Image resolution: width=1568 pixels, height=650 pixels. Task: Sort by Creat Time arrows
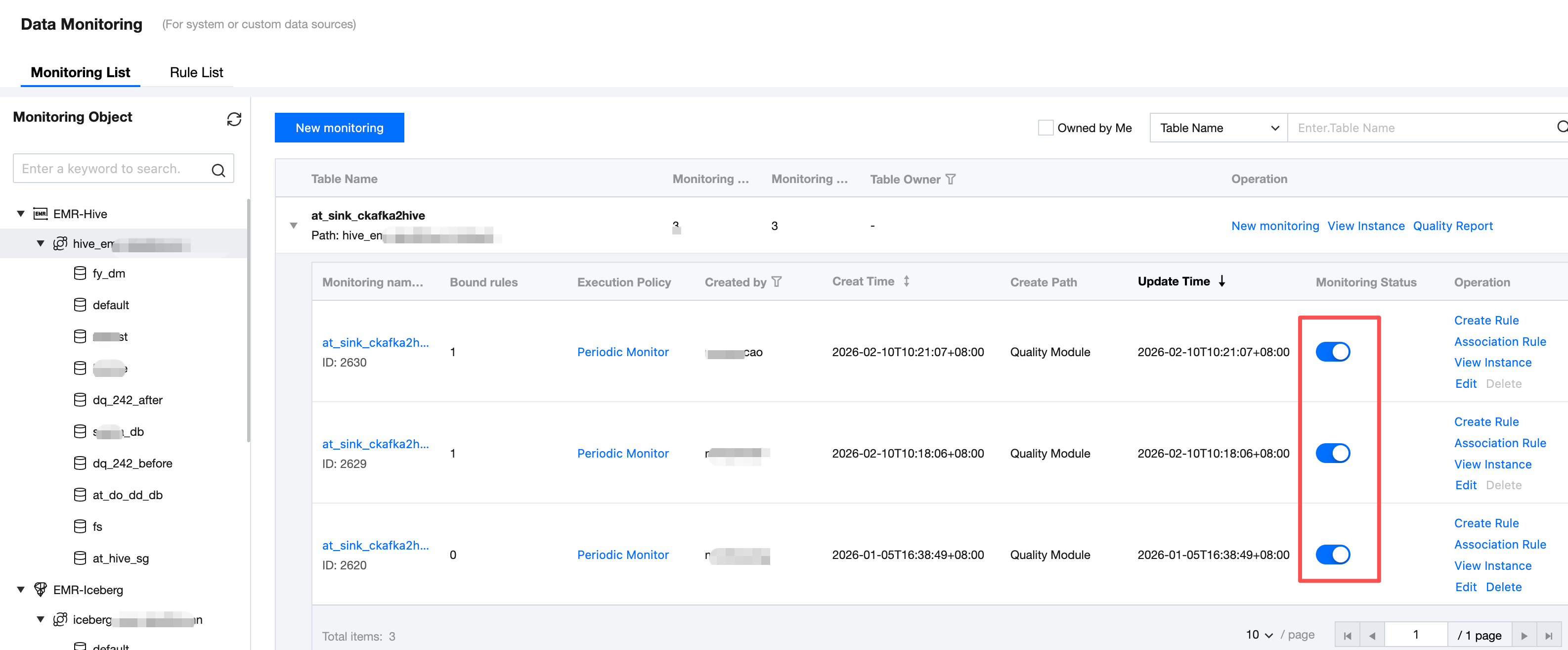[907, 281]
